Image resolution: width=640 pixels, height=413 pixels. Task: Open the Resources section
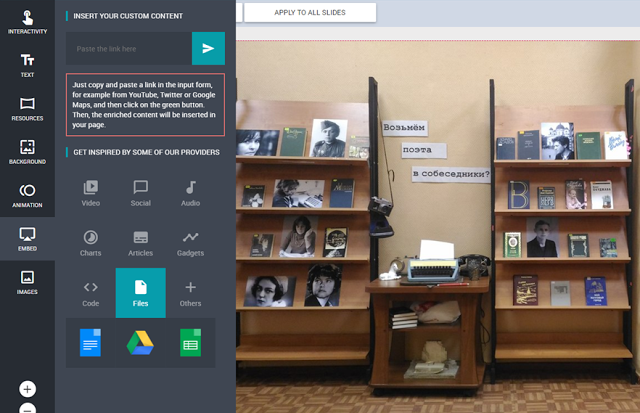pyautogui.click(x=27, y=108)
